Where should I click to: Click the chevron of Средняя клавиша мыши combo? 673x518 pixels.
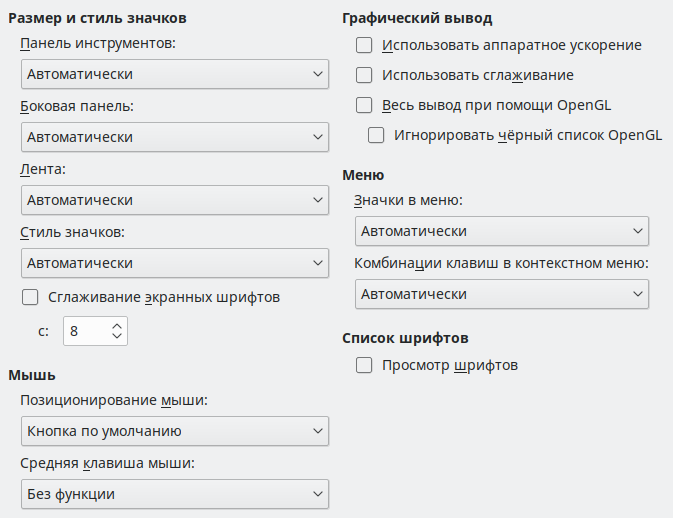click(x=316, y=494)
